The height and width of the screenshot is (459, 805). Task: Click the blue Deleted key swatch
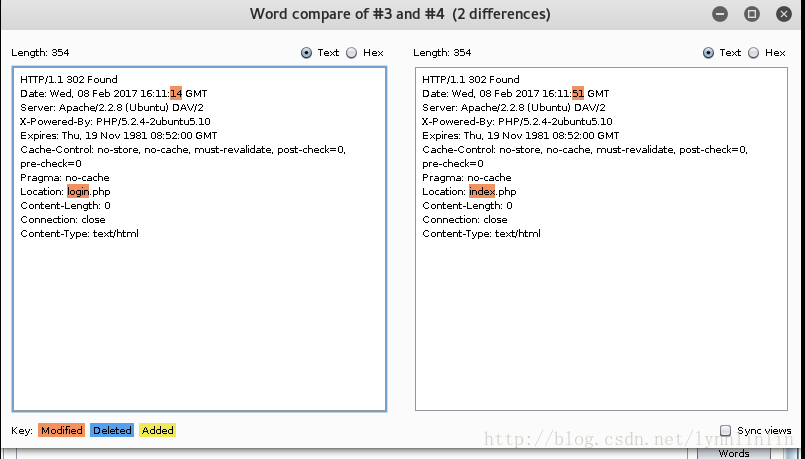pos(112,430)
